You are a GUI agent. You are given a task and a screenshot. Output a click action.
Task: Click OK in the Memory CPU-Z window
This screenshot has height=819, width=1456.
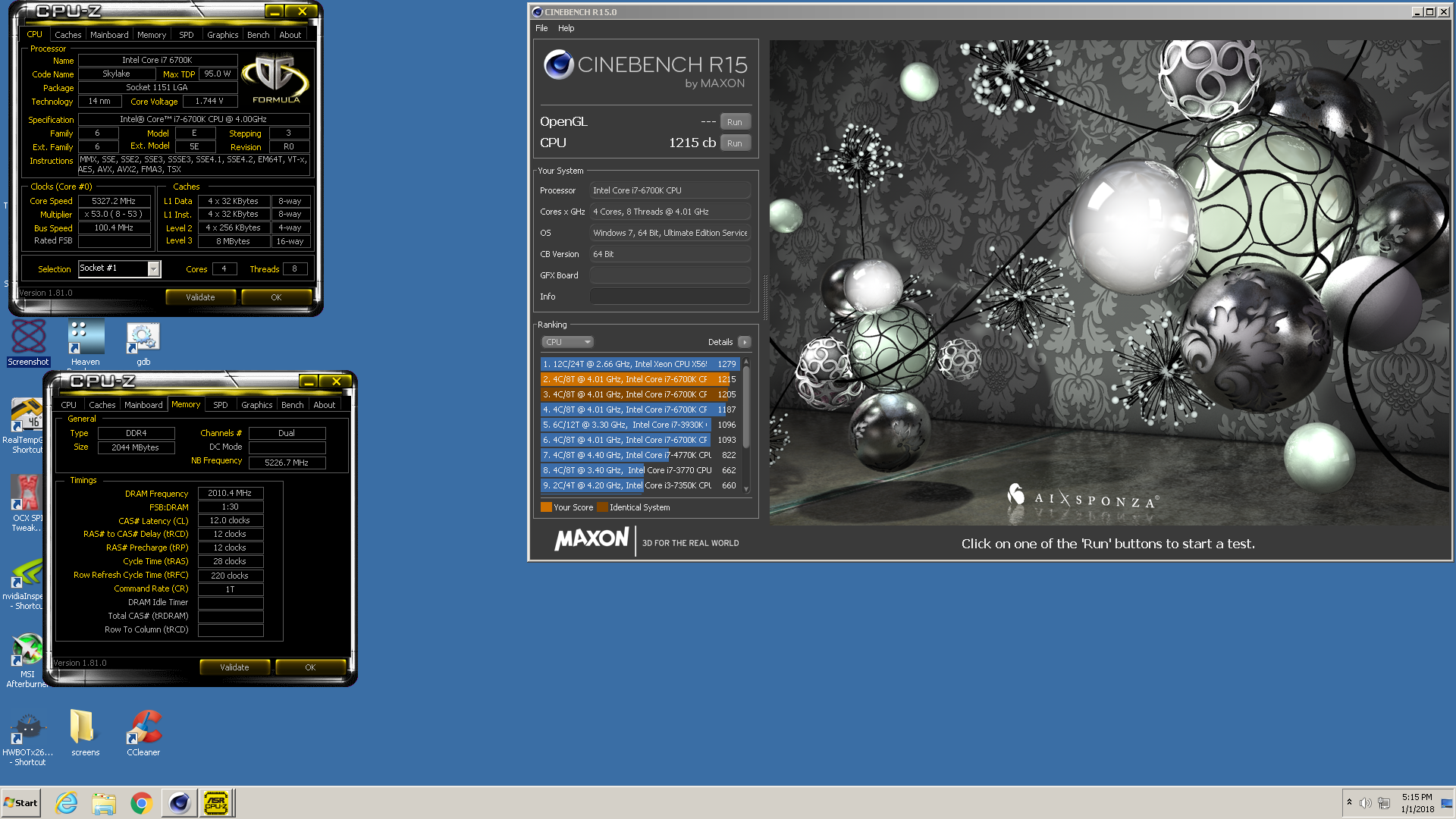click(310, 667)
